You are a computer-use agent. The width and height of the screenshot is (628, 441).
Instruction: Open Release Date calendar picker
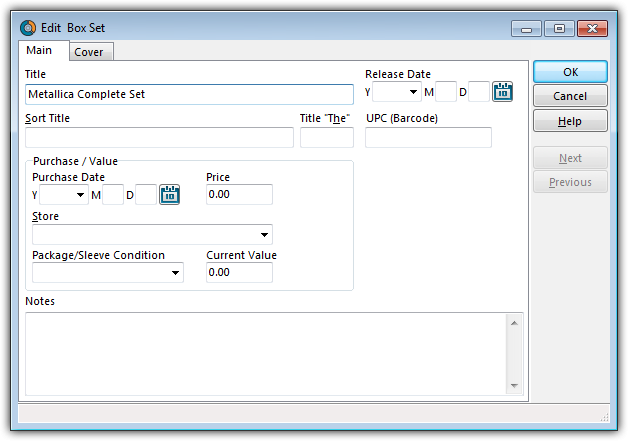pos(502,92)
